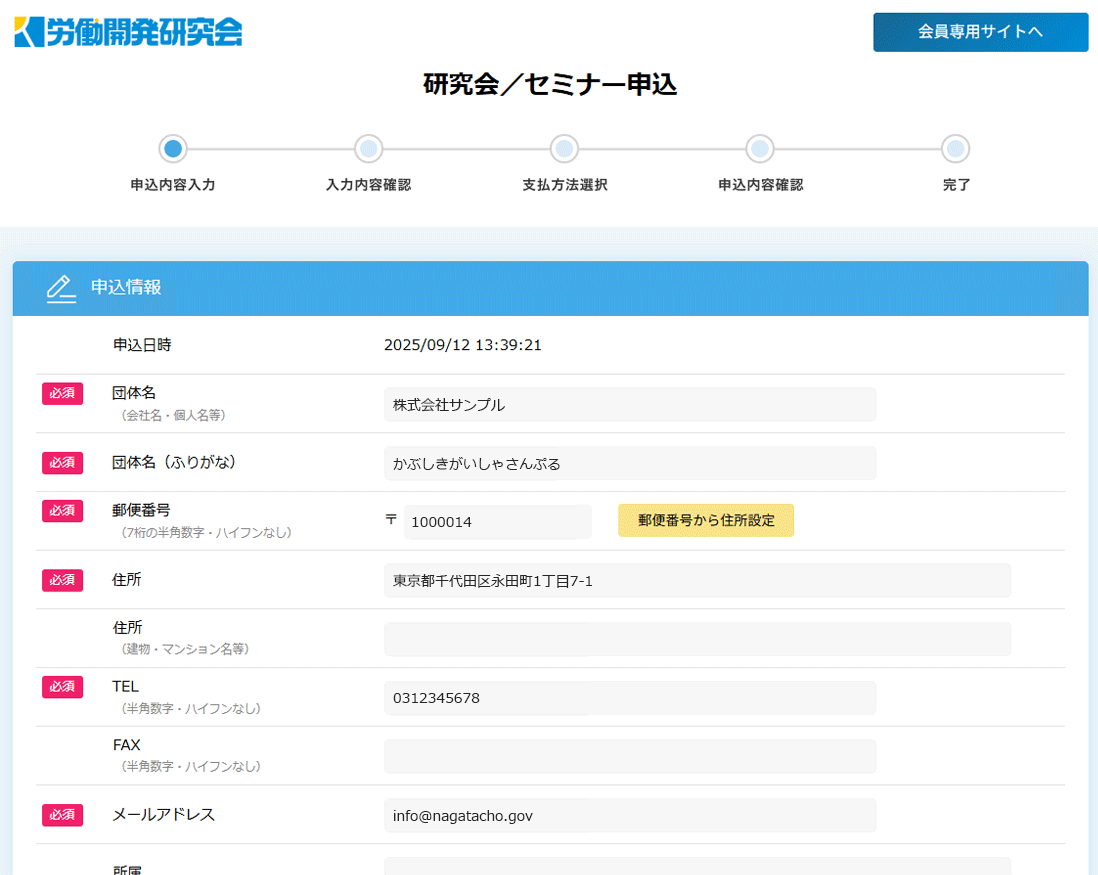Click the 申込内容確認 step circle
1098x875 pixels.
760,149
